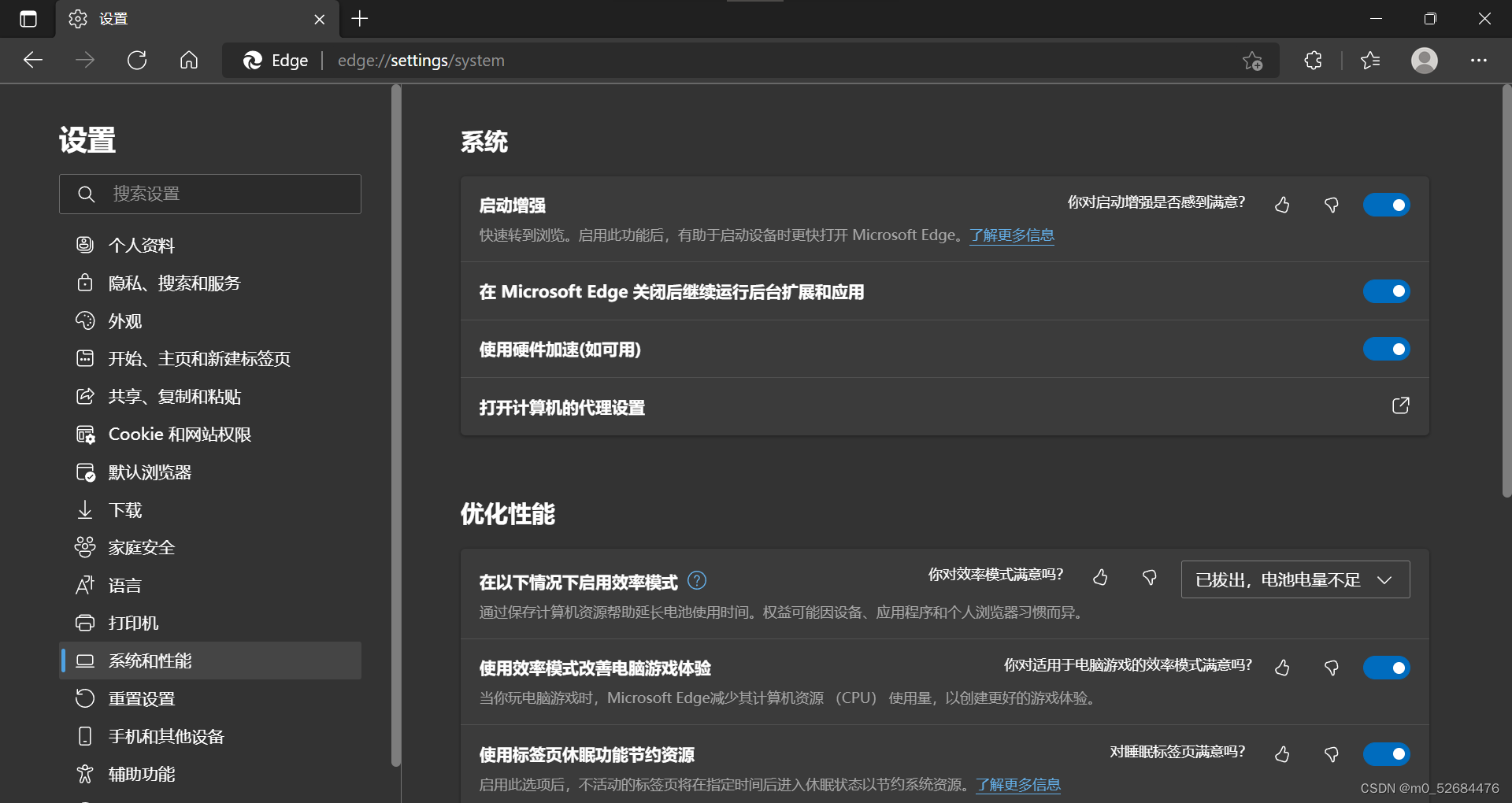
Task: Go back to previous page
Action: click(x=33, y=61)
